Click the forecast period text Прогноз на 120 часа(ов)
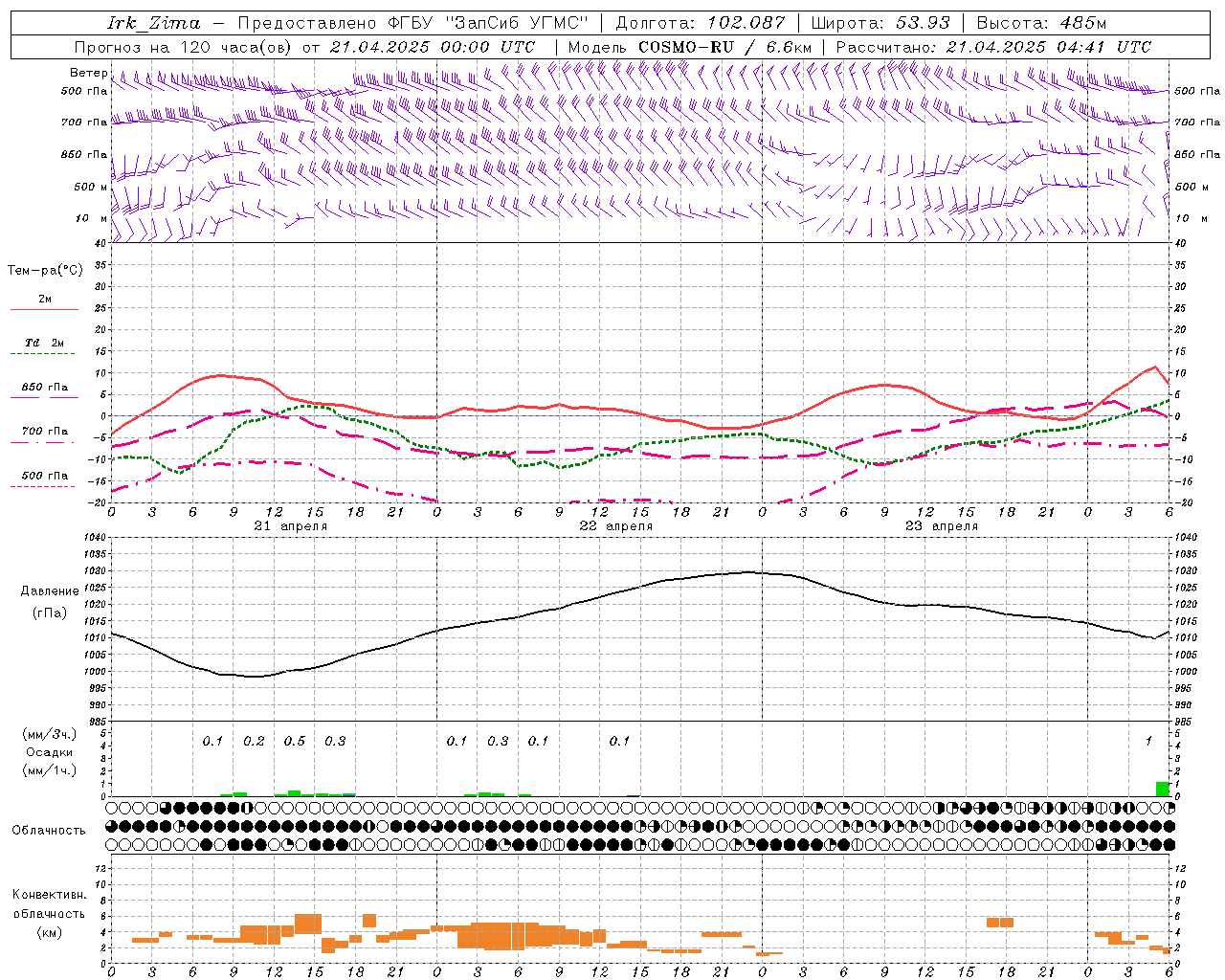Screen dimensions: 1225x980 [x=184, y=47]
